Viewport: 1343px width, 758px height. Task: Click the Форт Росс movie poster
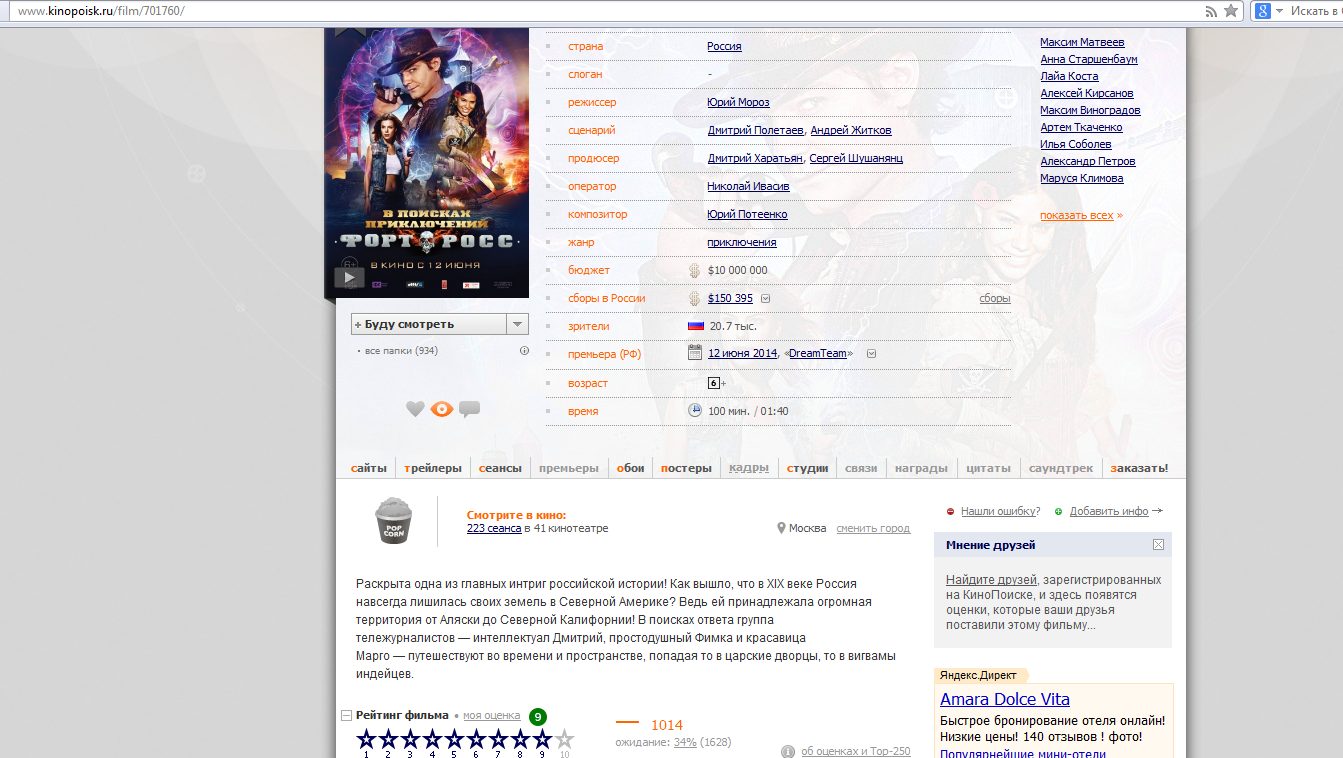point(426,163)
